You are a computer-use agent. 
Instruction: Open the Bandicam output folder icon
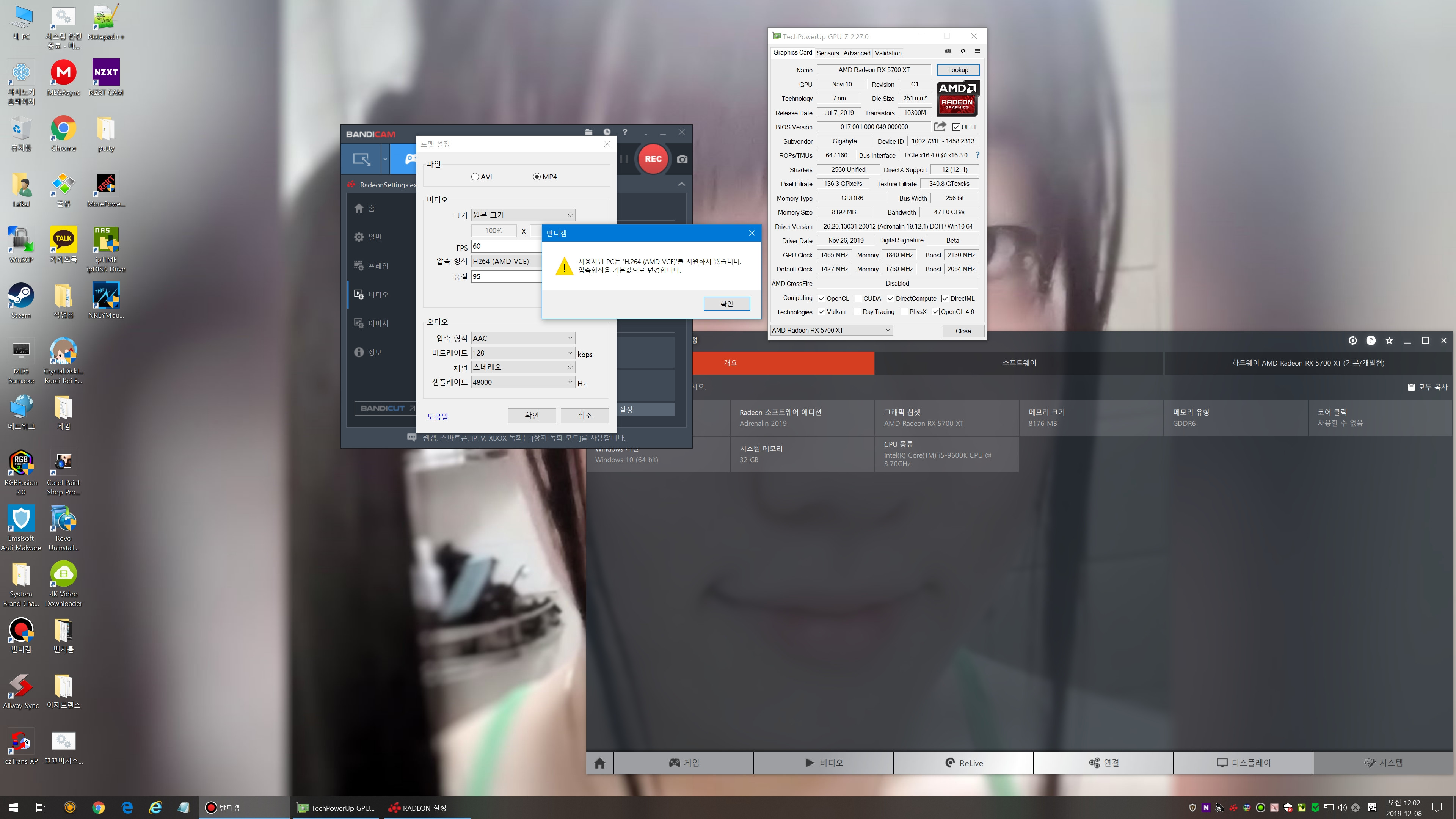click(x=588, y=132)
